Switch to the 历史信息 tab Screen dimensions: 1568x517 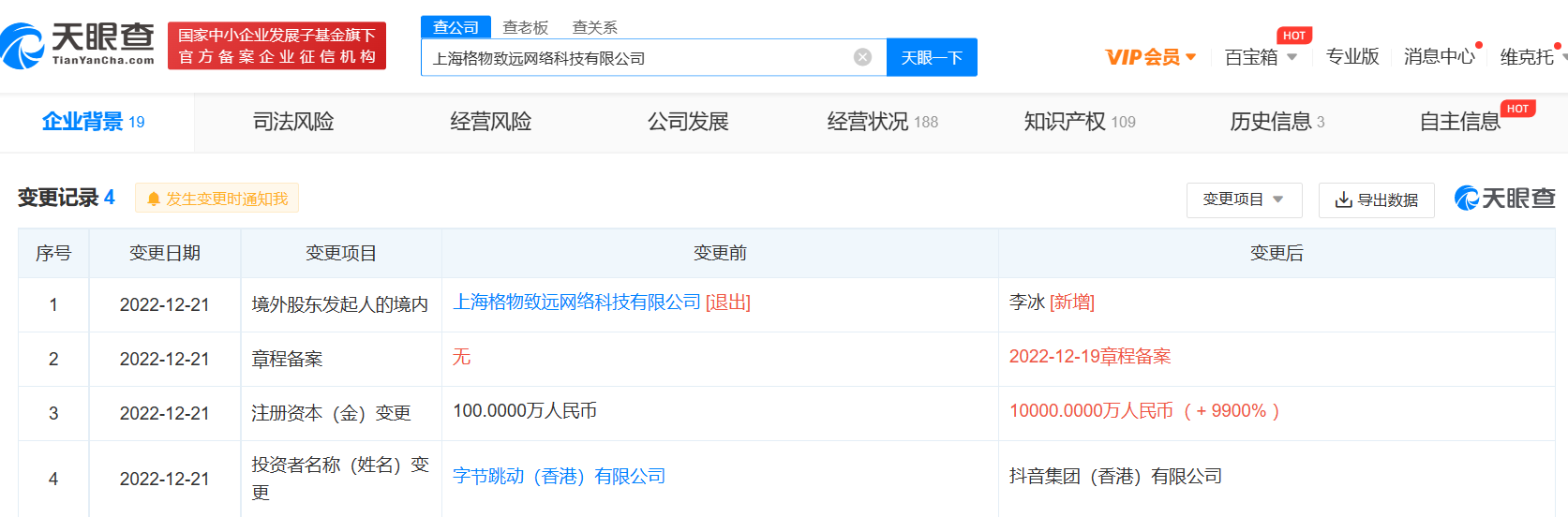(x=1277, y=122)
